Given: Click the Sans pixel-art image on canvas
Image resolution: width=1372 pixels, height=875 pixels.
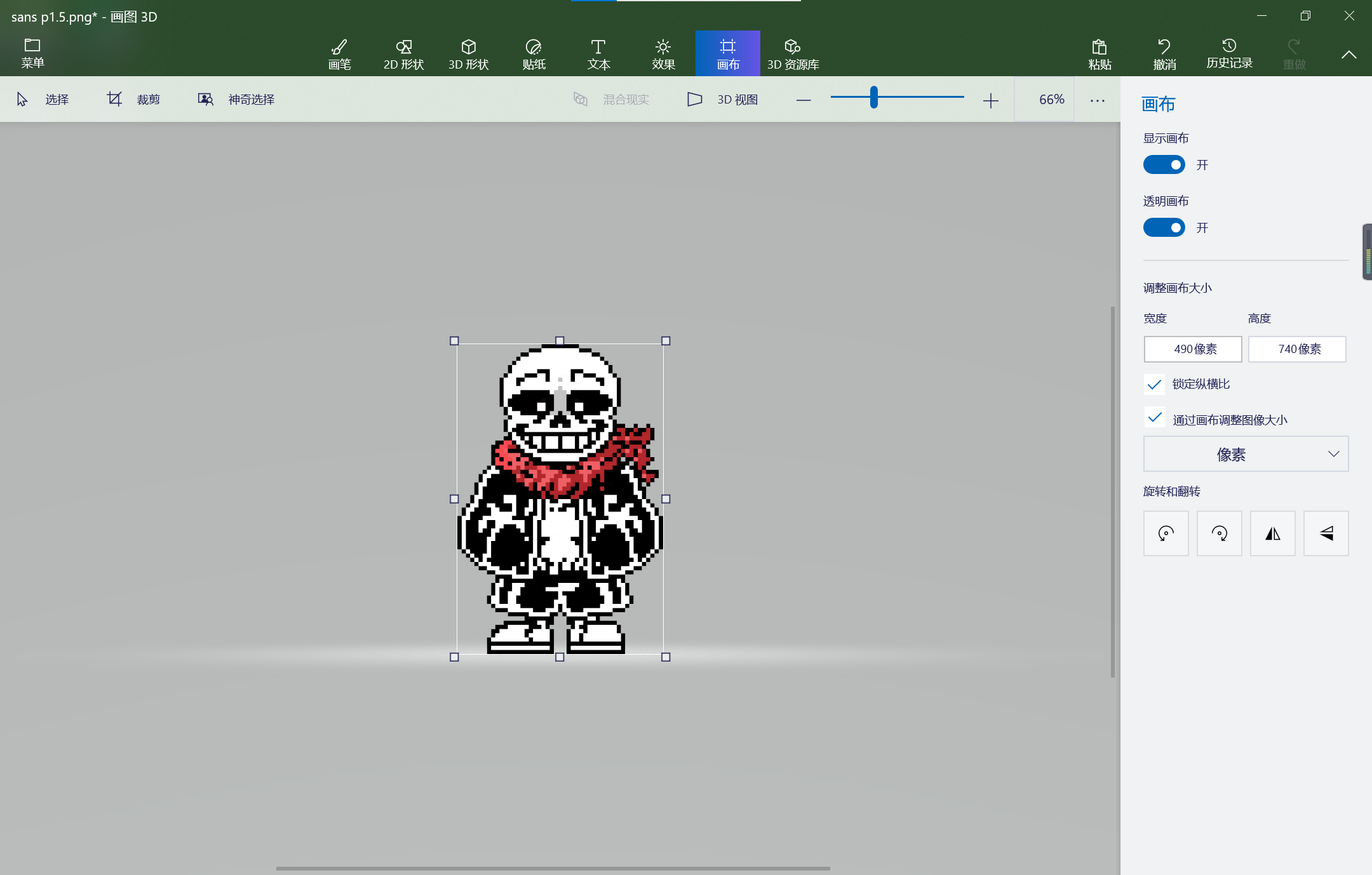Looking at the screenshot, I should 560,499.
